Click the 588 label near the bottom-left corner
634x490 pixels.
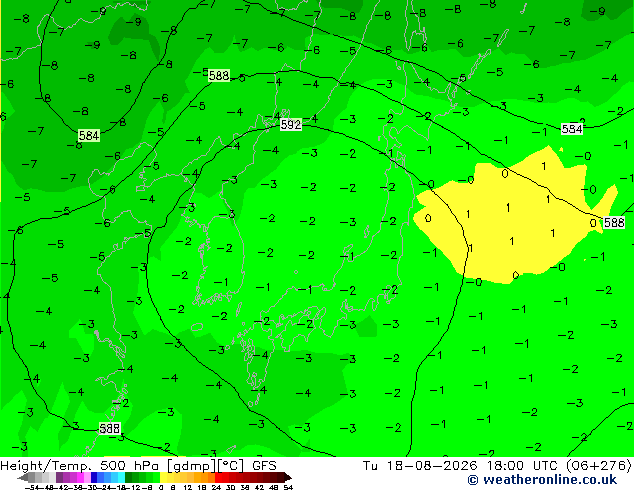[110, 429]
